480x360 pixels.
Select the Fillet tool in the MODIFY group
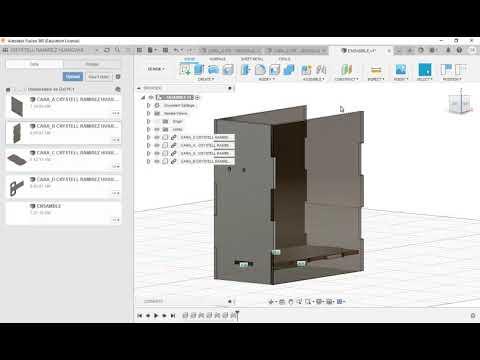click(260, 70)
